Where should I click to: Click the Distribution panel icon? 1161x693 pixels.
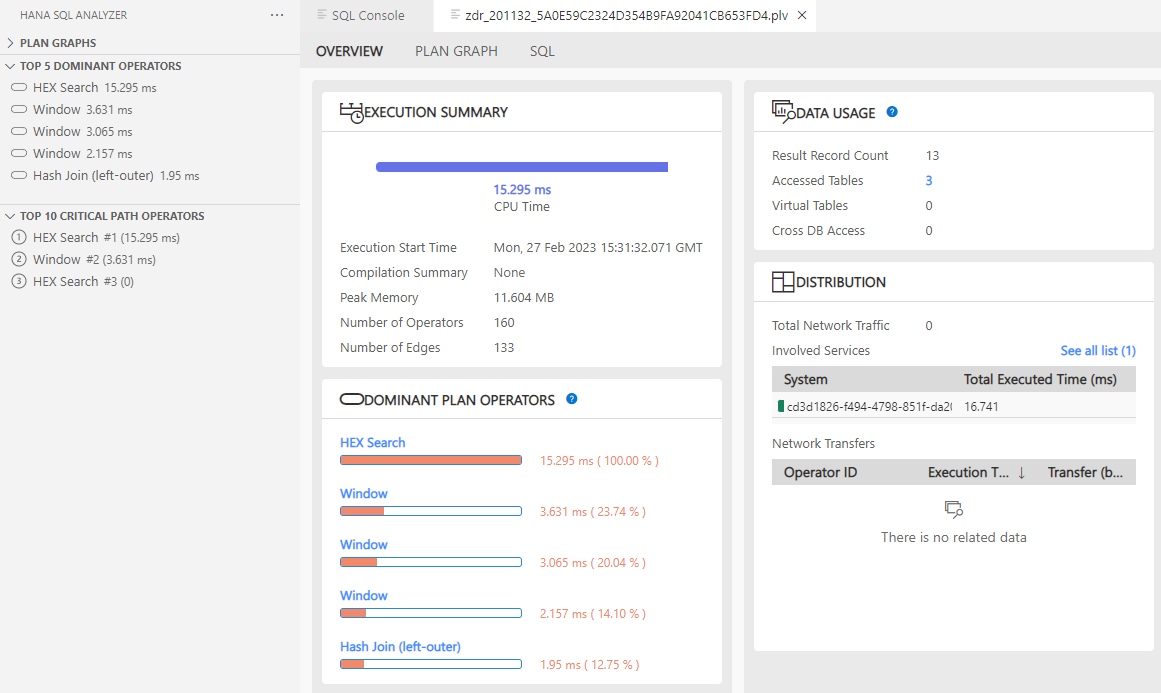coord(782,281)
